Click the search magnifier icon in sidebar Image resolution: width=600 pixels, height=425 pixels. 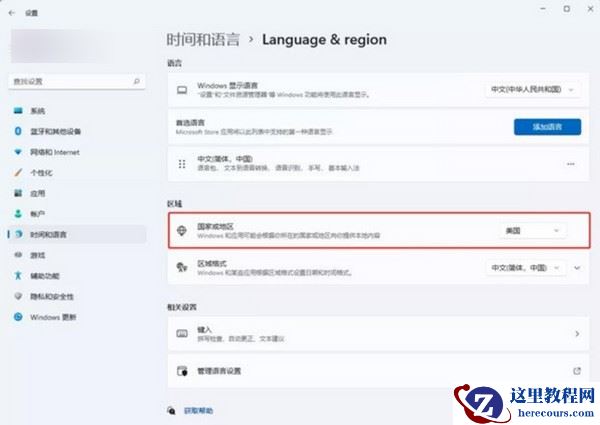137,81
